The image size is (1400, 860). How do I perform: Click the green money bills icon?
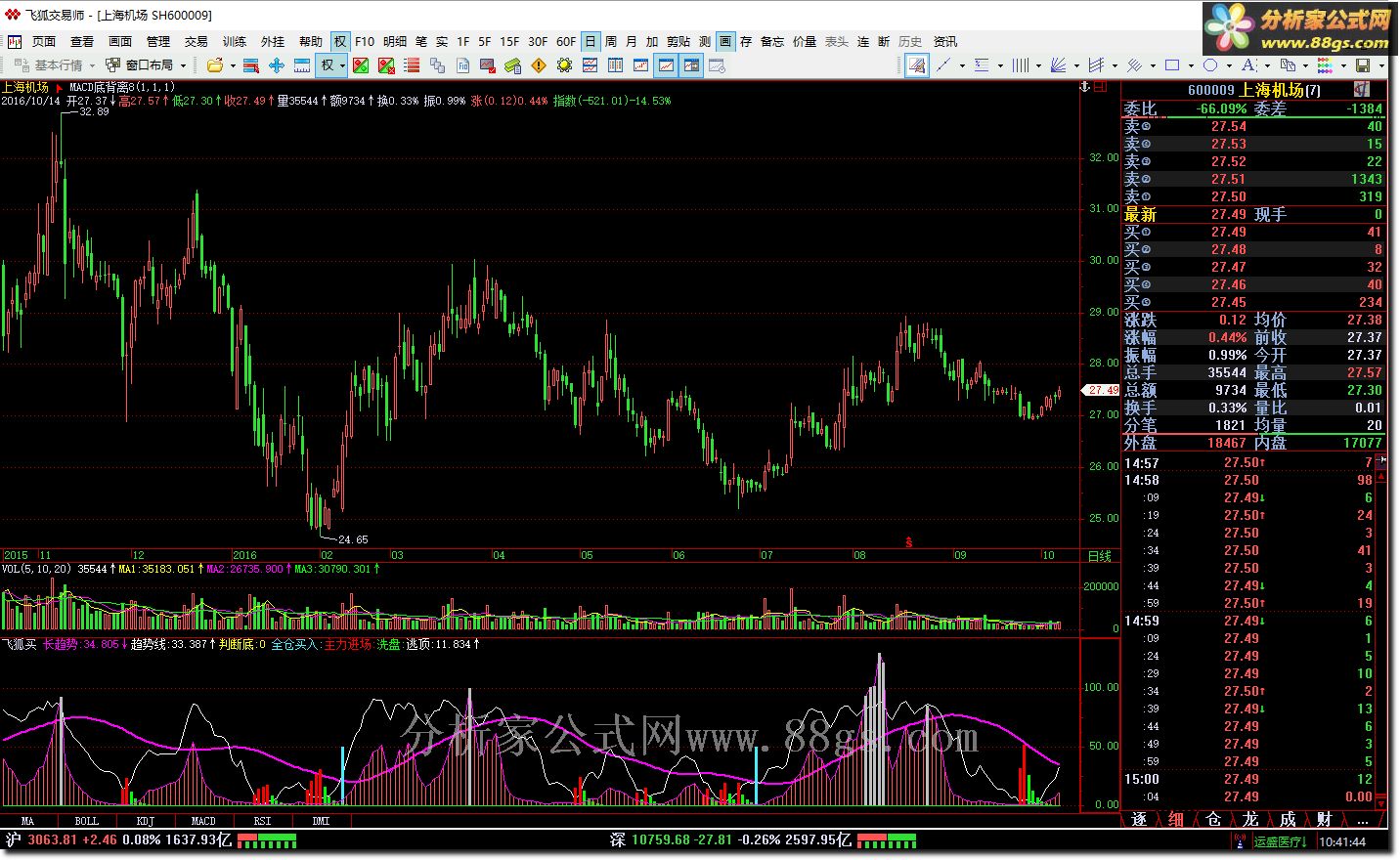[x=513, y=65]
